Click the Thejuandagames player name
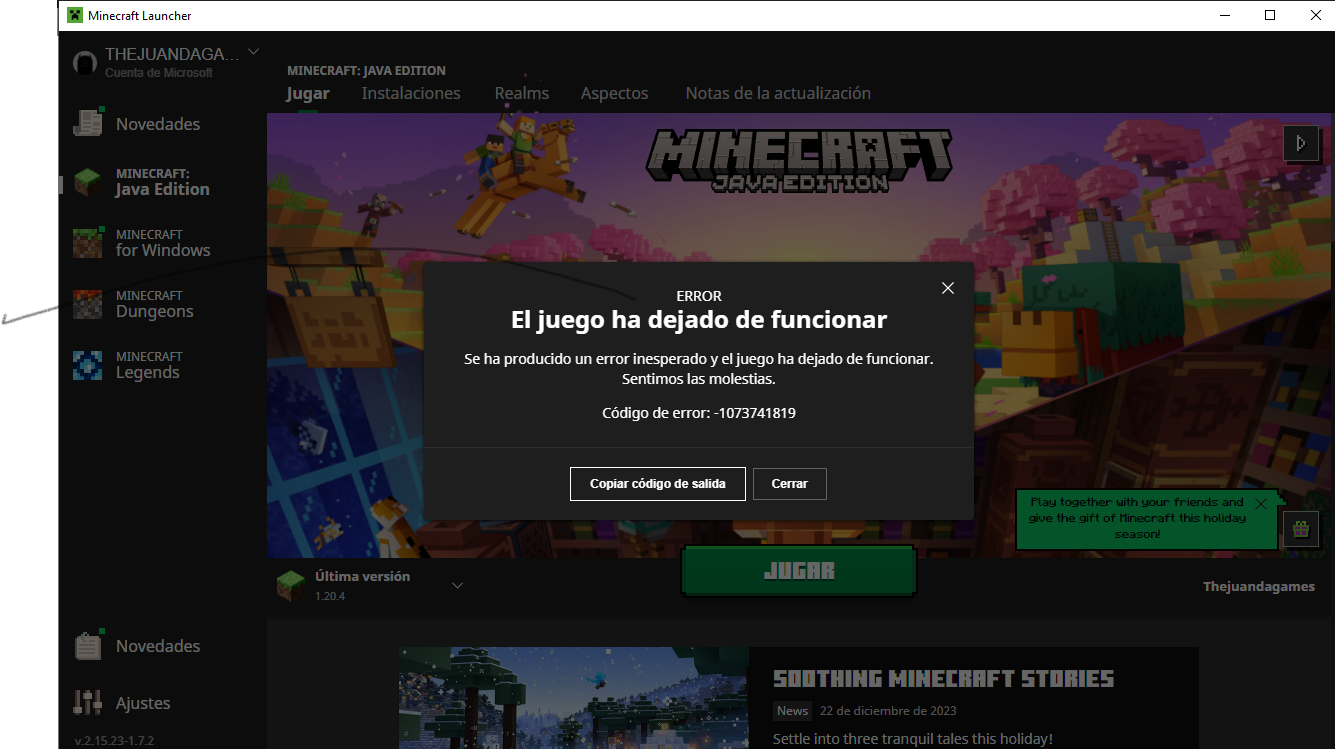Image resolution: width=1335 pixels, height=749 pixels. (x=1259, y=586)
